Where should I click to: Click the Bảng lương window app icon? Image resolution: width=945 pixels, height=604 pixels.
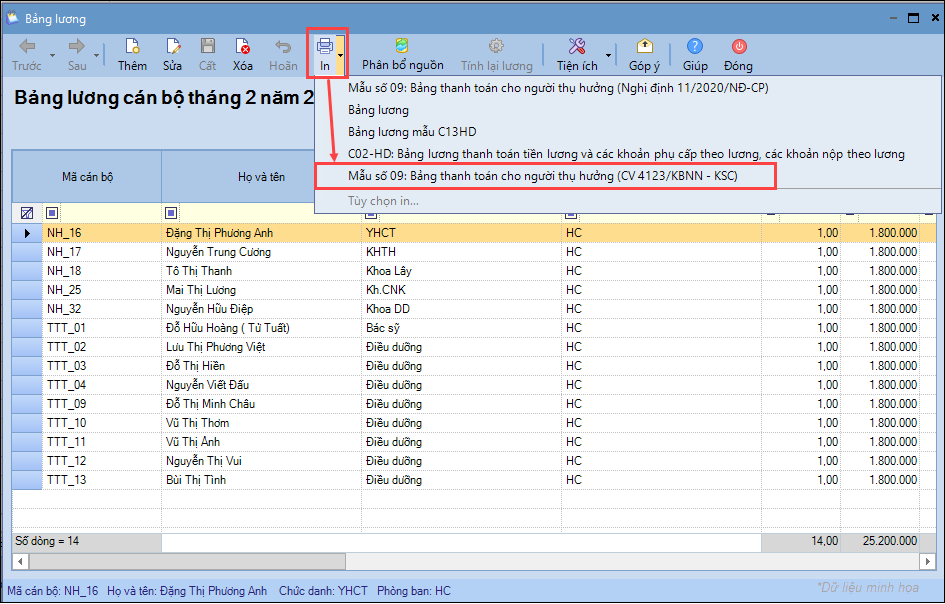(12, 18)
